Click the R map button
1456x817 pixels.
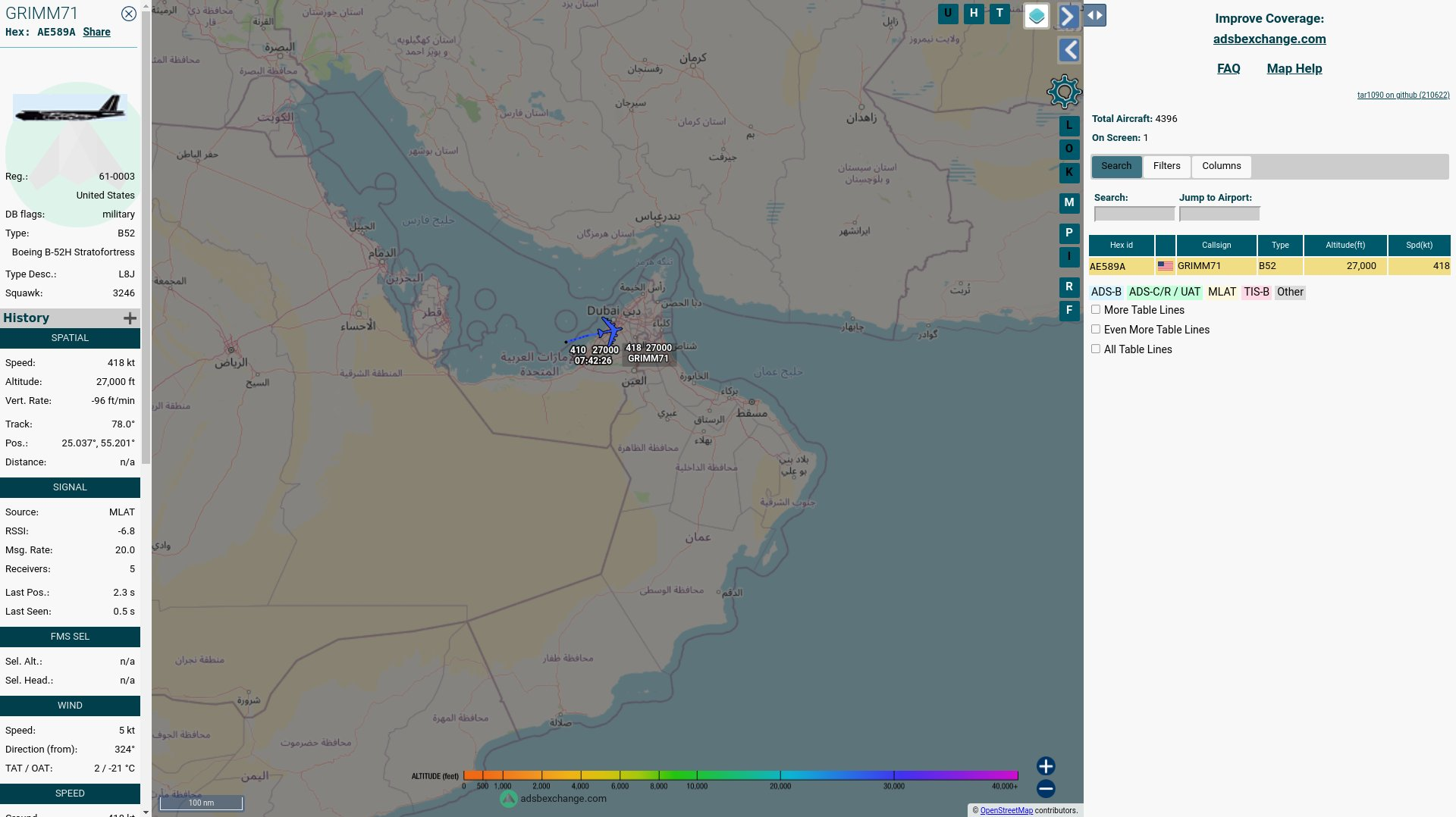pos(1069,287)
